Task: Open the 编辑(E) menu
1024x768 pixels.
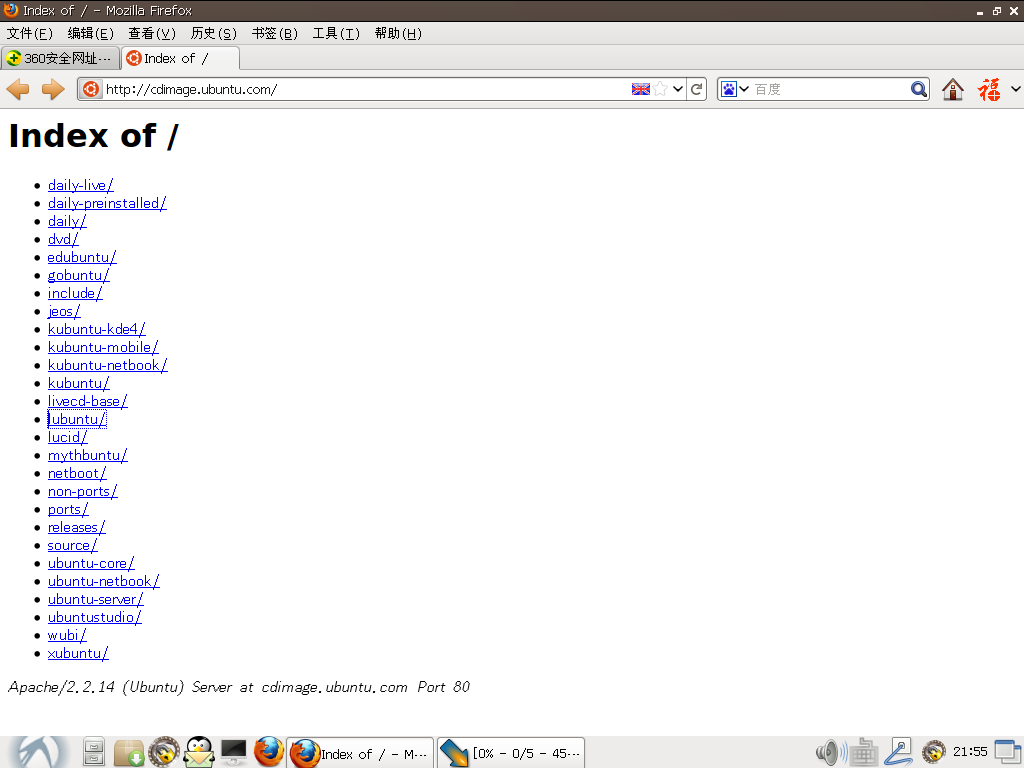Action: click(90, 33)
